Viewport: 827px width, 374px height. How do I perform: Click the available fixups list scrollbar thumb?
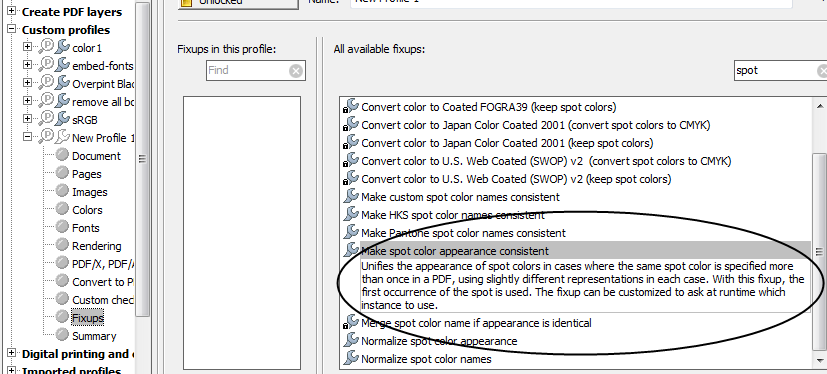tap(819, 252)
